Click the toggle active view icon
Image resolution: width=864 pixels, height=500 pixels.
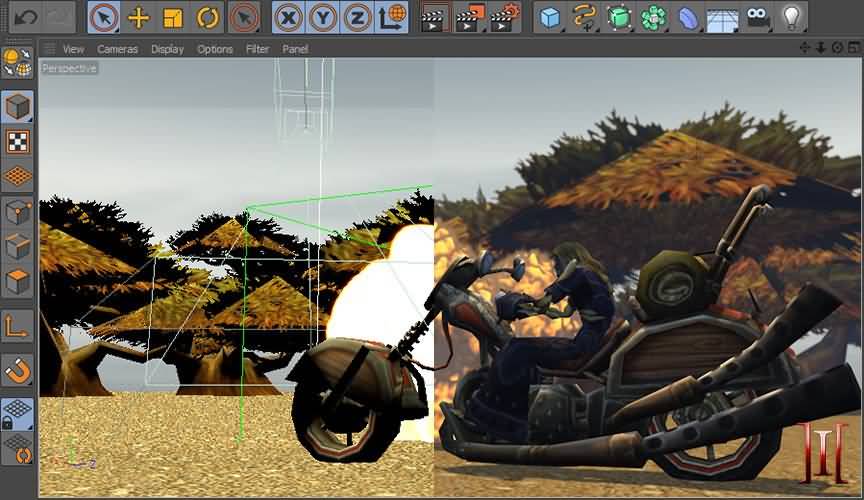pos(854,48)
